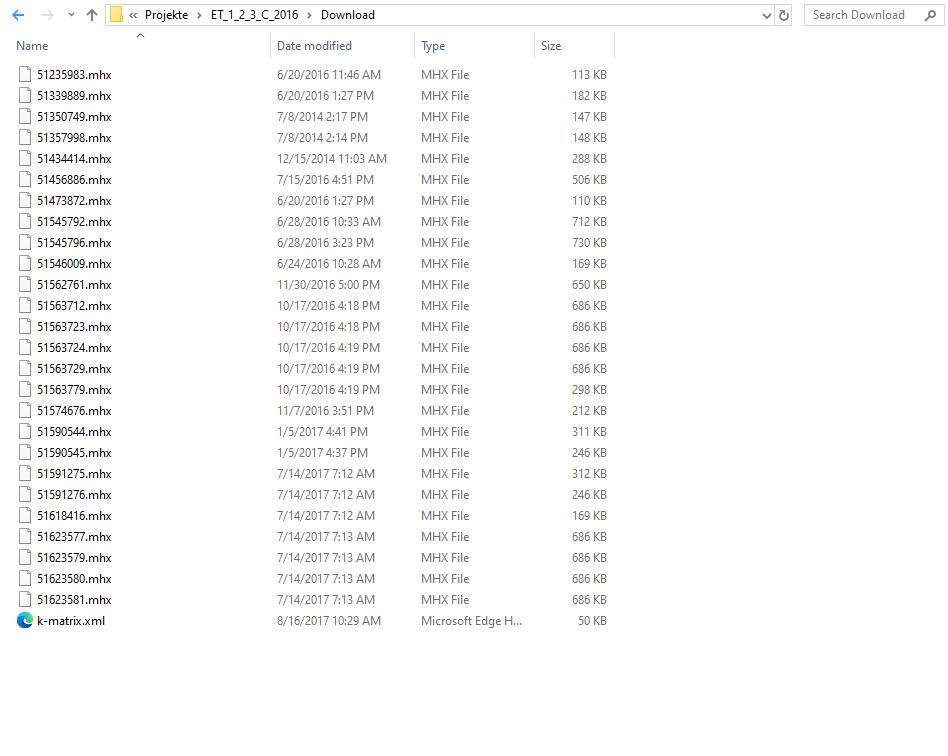Select the file icon for 51545792.mhx
The height and width of the screenshot is (756, 948).
25,221
